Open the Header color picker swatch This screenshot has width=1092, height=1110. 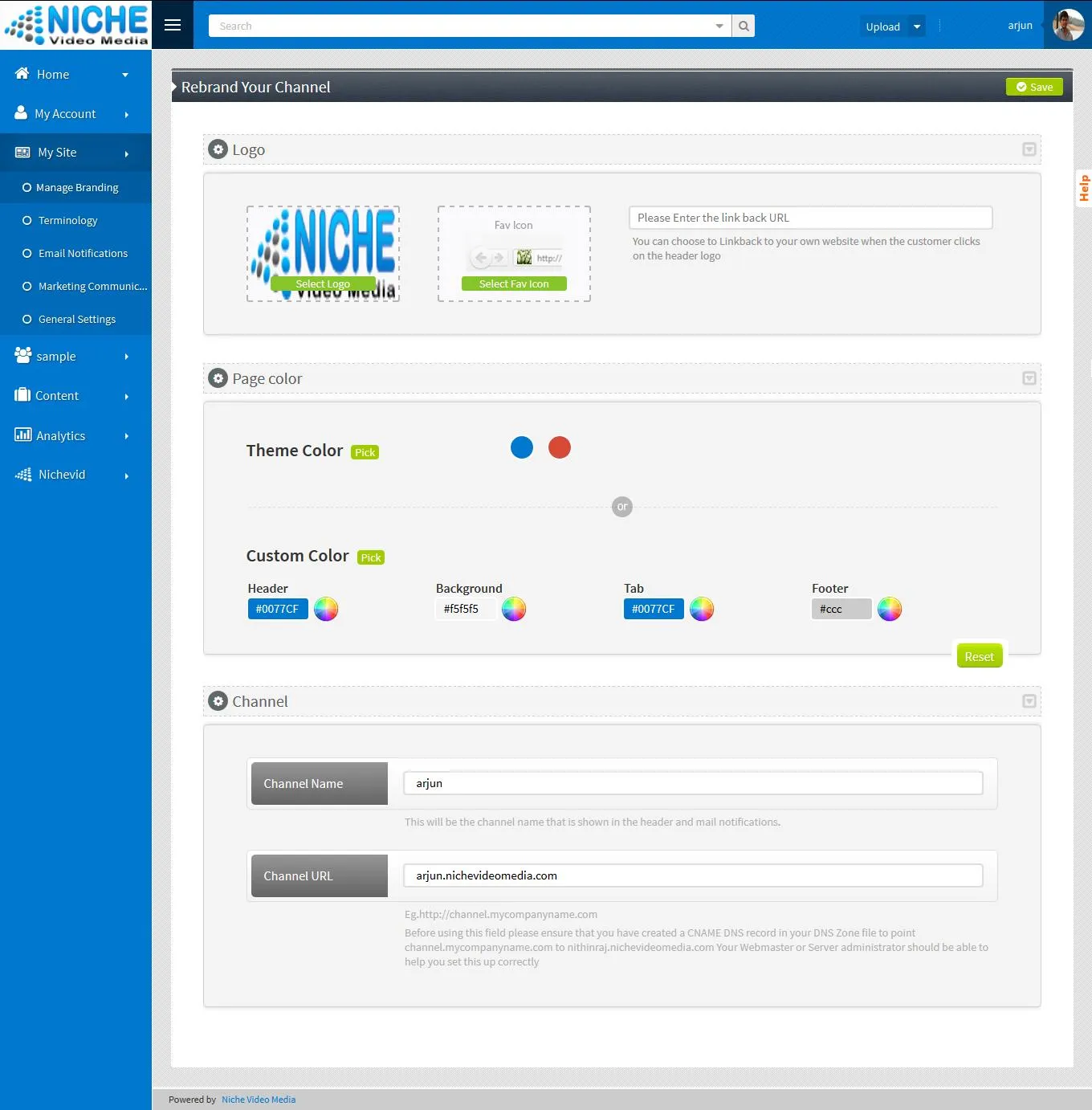pyautogui.click(x=326, y=609)
